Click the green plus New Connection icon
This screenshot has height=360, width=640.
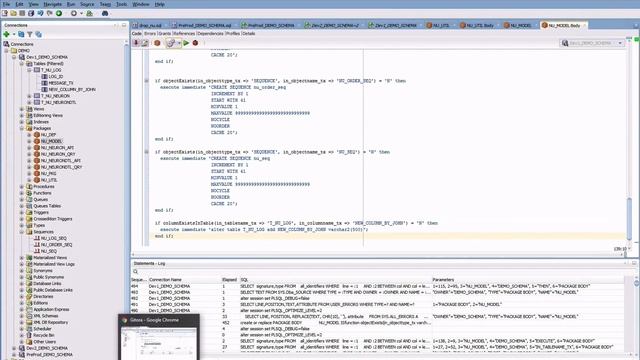[x=7, y=35]
